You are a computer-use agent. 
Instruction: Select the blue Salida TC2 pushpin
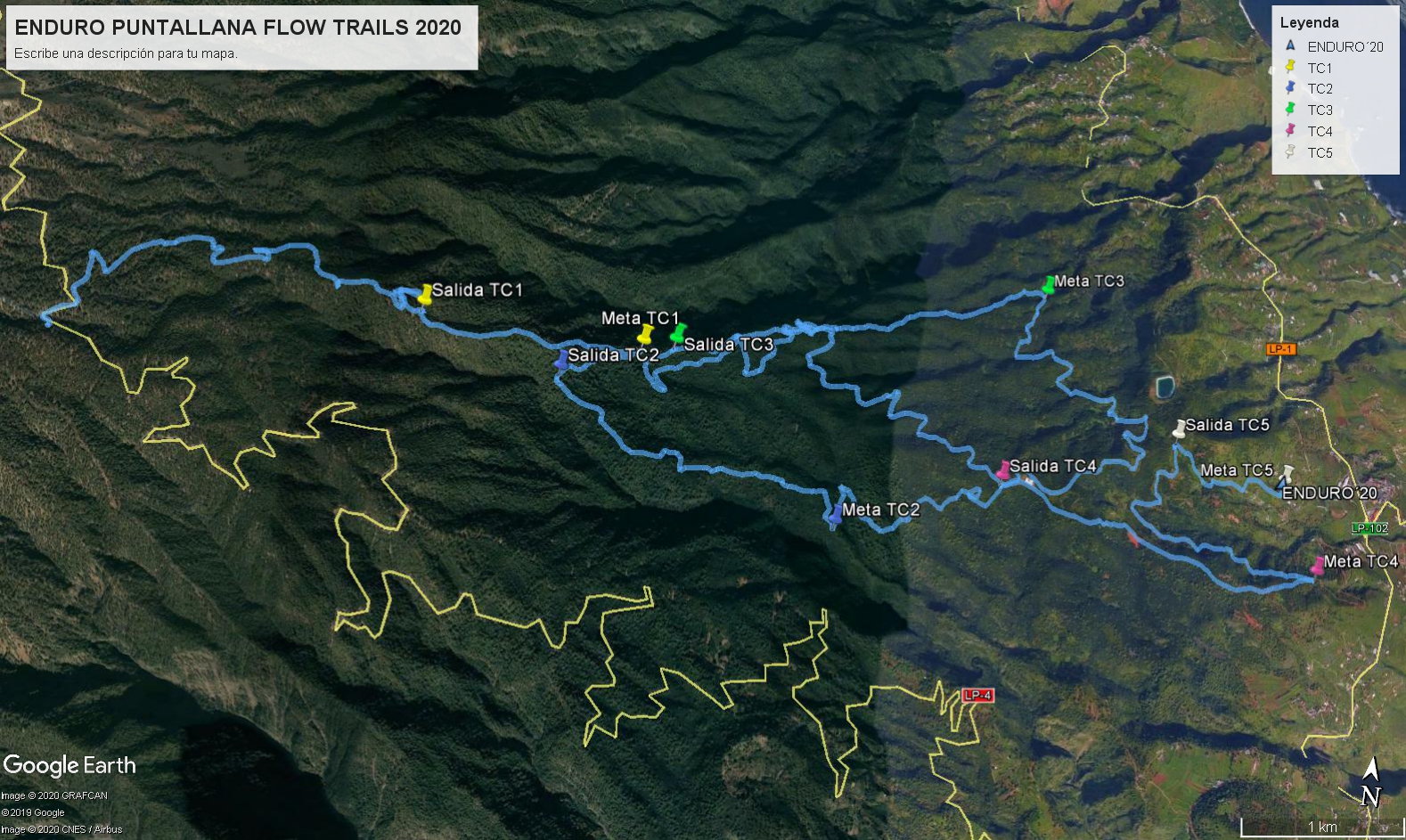coord(561,359)
